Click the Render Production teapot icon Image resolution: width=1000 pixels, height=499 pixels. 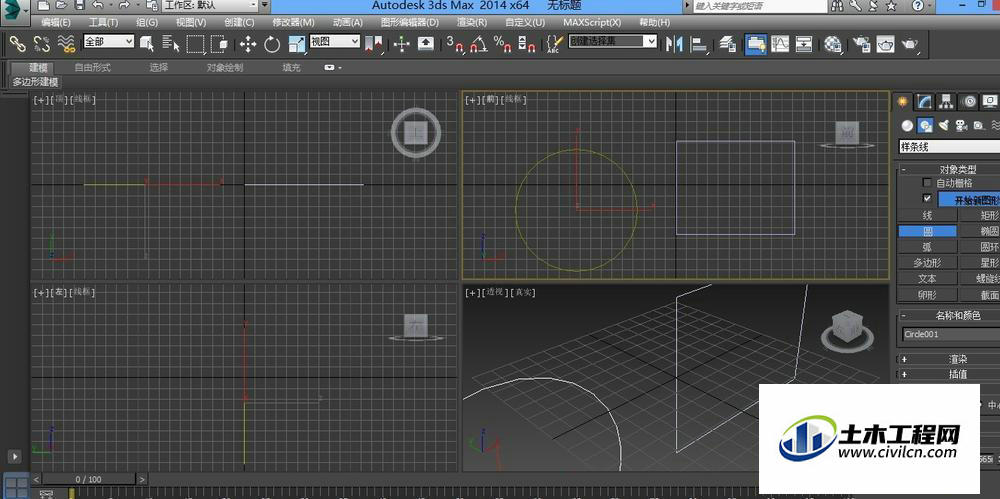click(909, 44)
